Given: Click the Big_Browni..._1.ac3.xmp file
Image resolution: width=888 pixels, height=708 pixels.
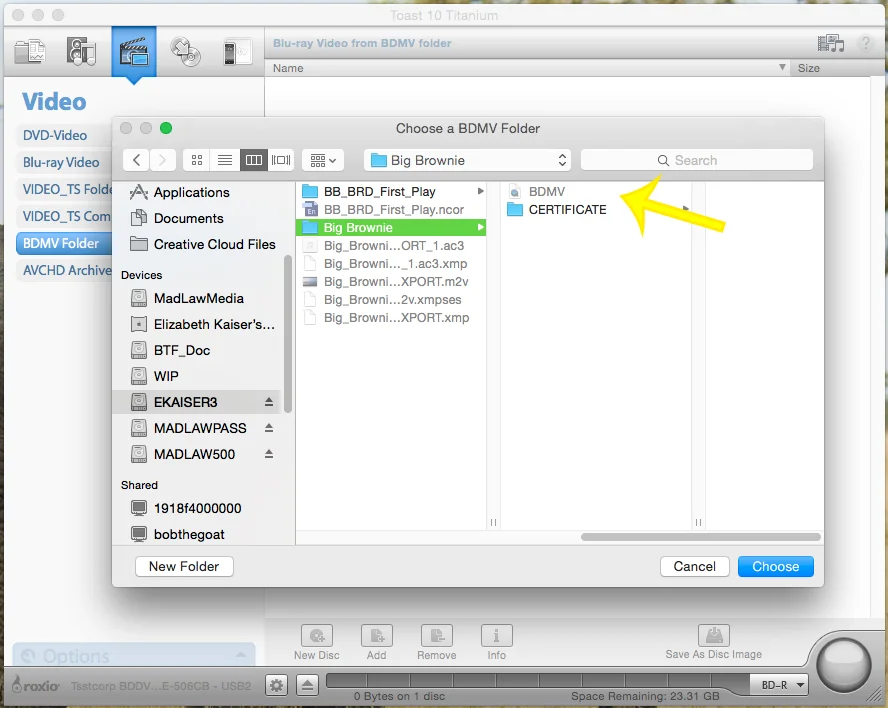Looking at the screenshot, I should 395,264.
